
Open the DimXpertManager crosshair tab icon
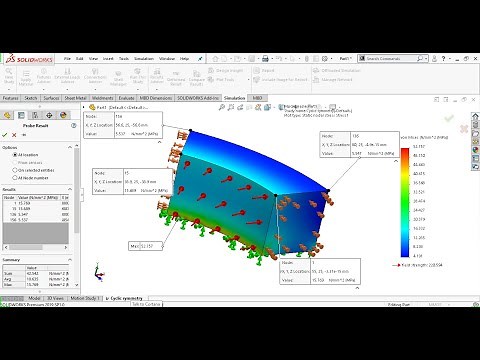tap(49, 115)
